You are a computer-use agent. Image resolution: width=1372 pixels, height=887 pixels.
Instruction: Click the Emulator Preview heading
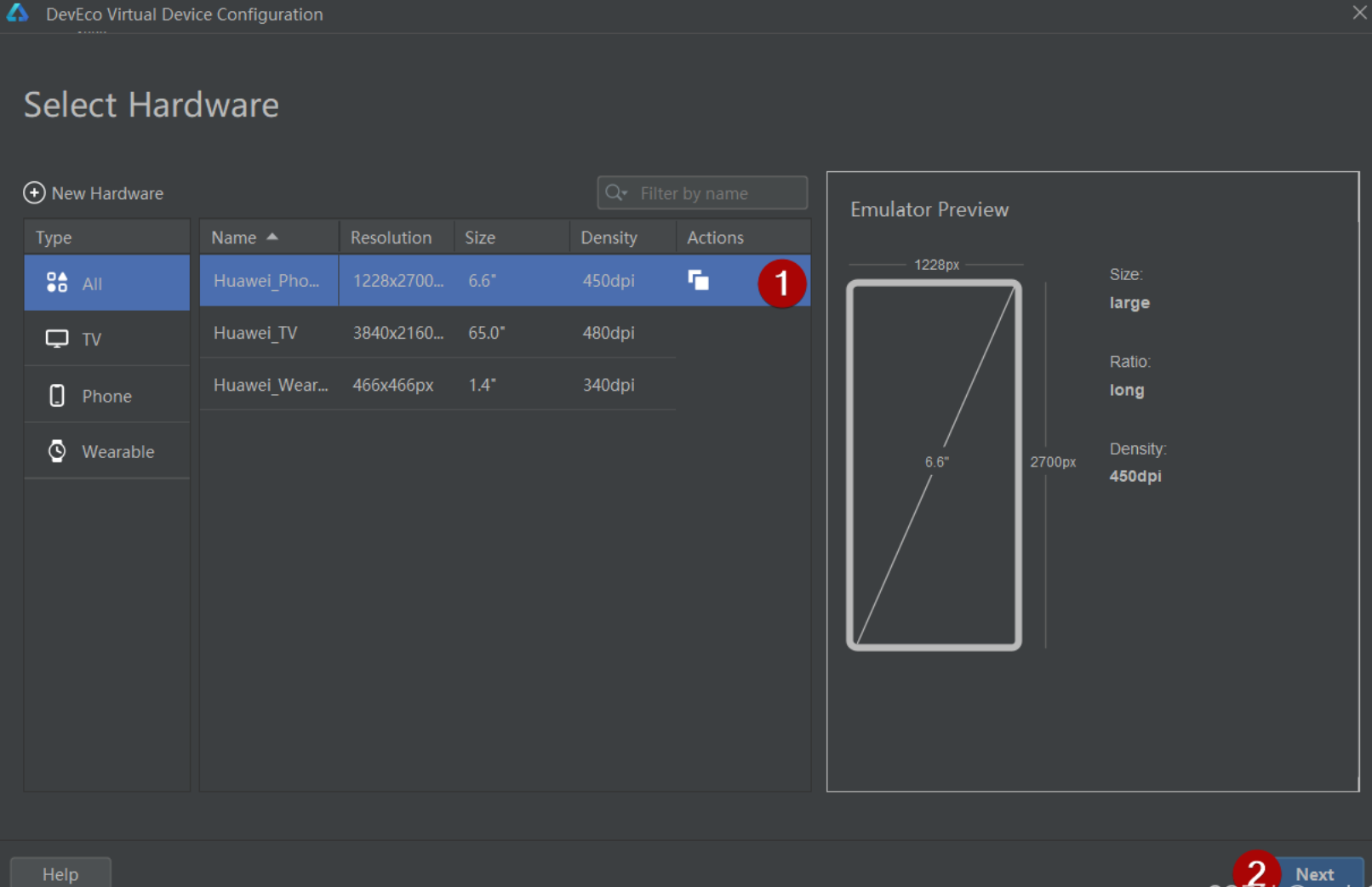(929, 209)
